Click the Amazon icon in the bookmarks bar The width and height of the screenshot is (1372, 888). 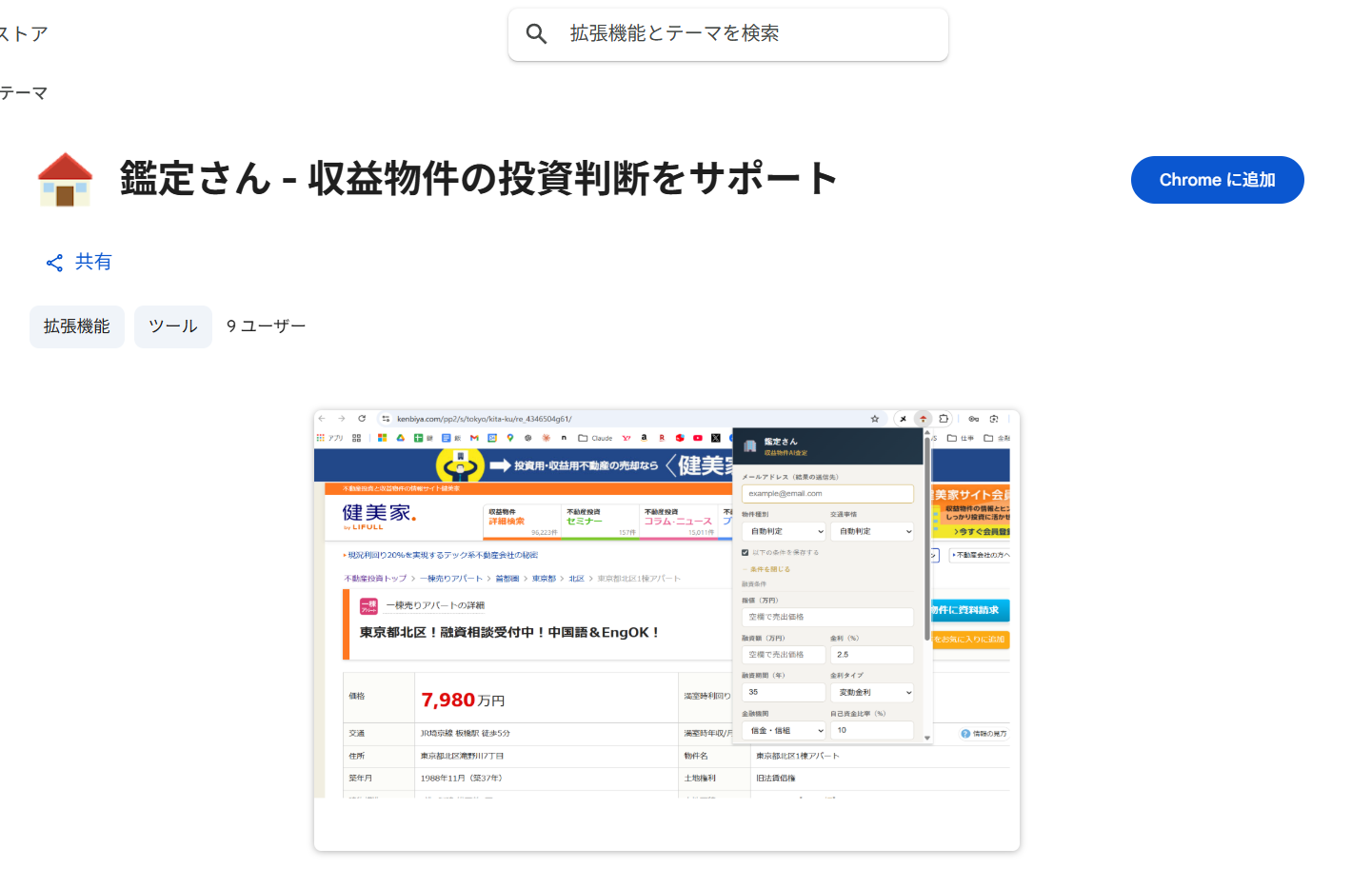[x=643, y=438]
